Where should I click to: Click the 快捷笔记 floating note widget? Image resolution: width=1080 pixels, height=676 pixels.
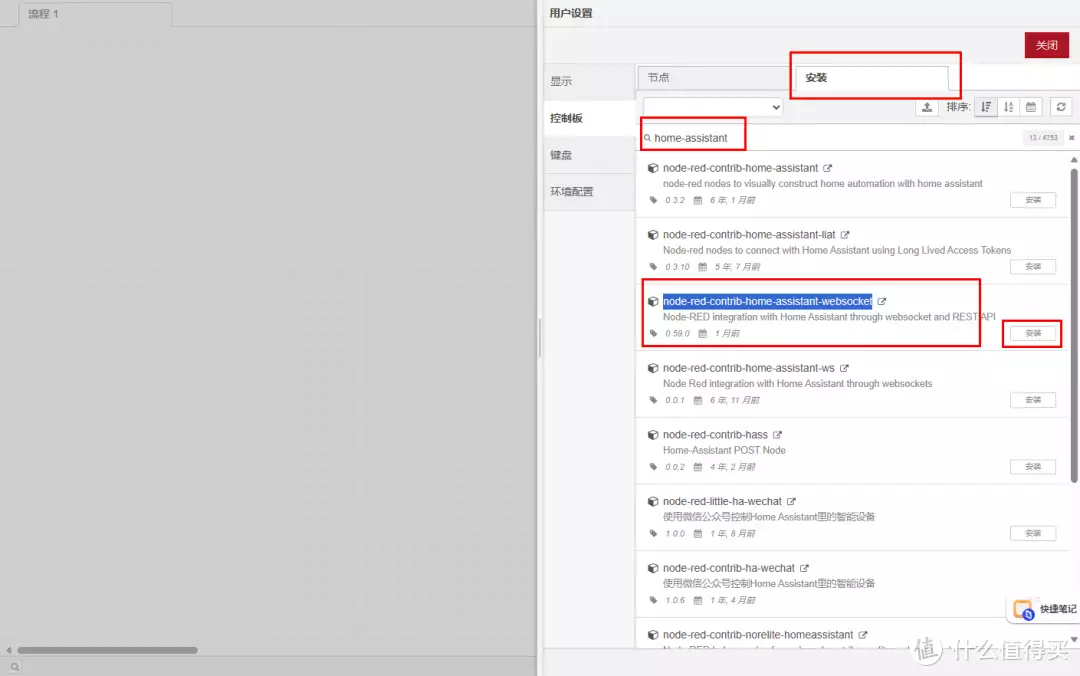click(x=1044, y=609)
